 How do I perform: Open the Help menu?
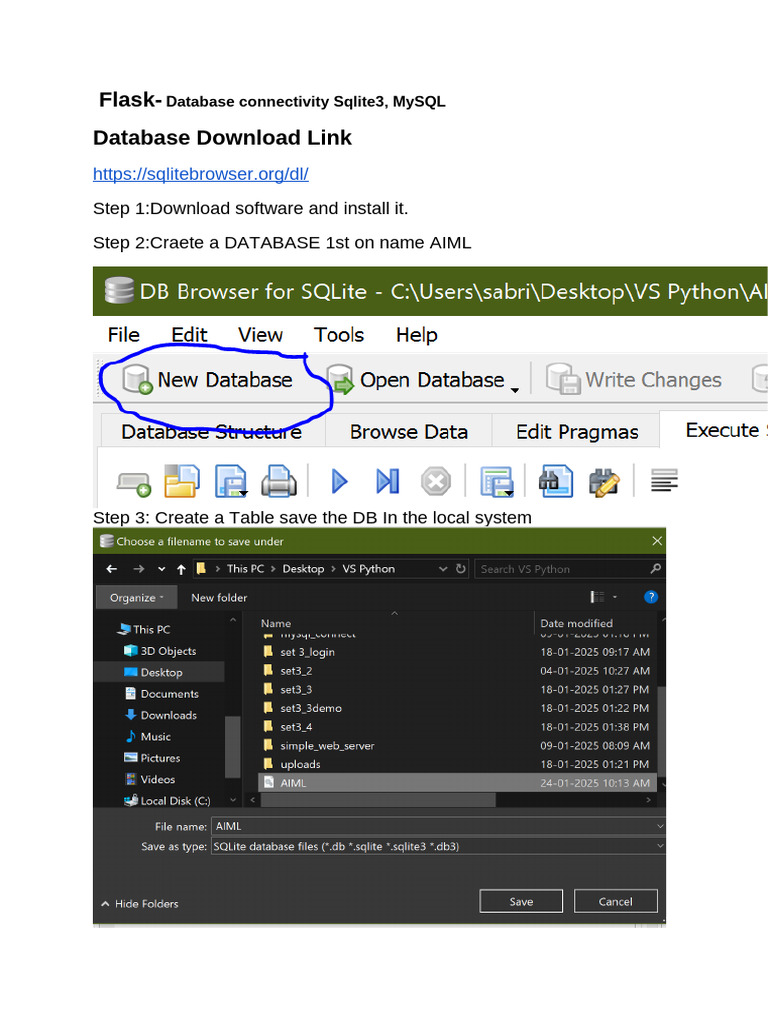pos(417,335)
